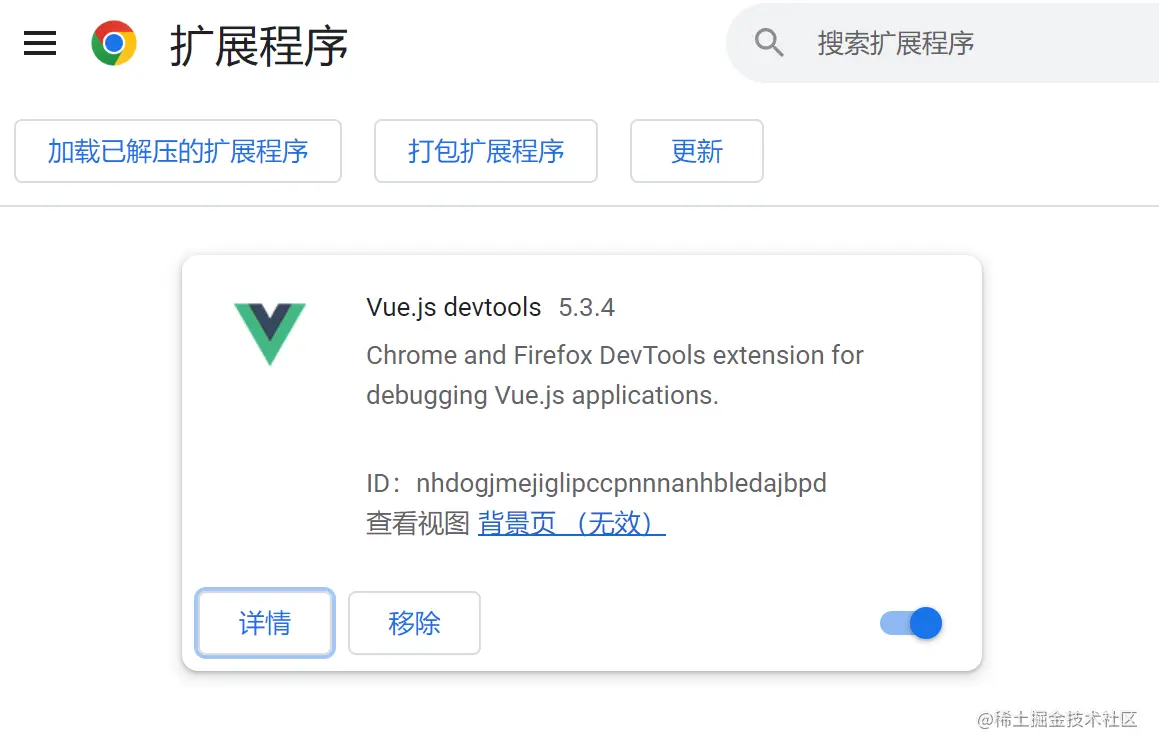Click the version number 5.3.4
The width and height of the screenshot is (1159, 751).
click(586, 307)
